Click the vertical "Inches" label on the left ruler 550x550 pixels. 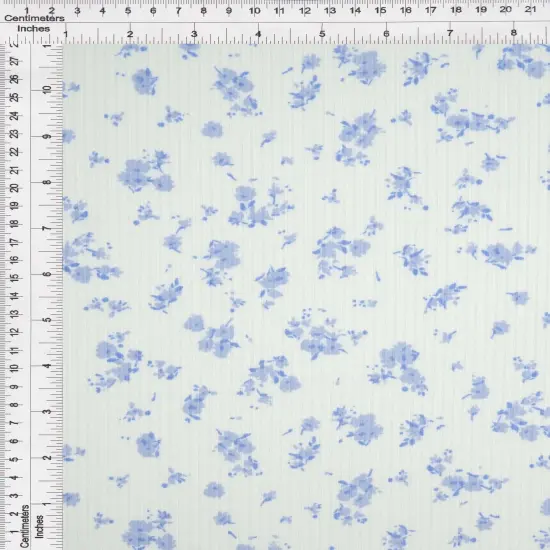tap(39, 526)
